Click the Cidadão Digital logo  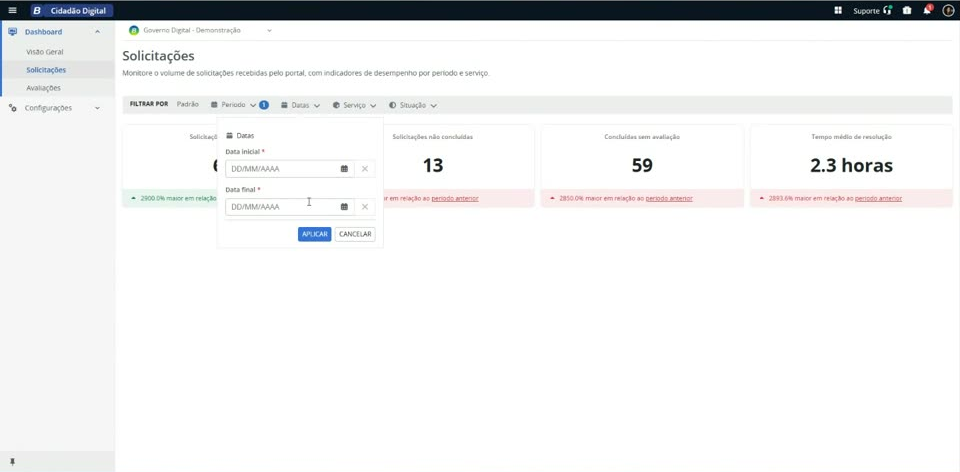tap(72, 10)
